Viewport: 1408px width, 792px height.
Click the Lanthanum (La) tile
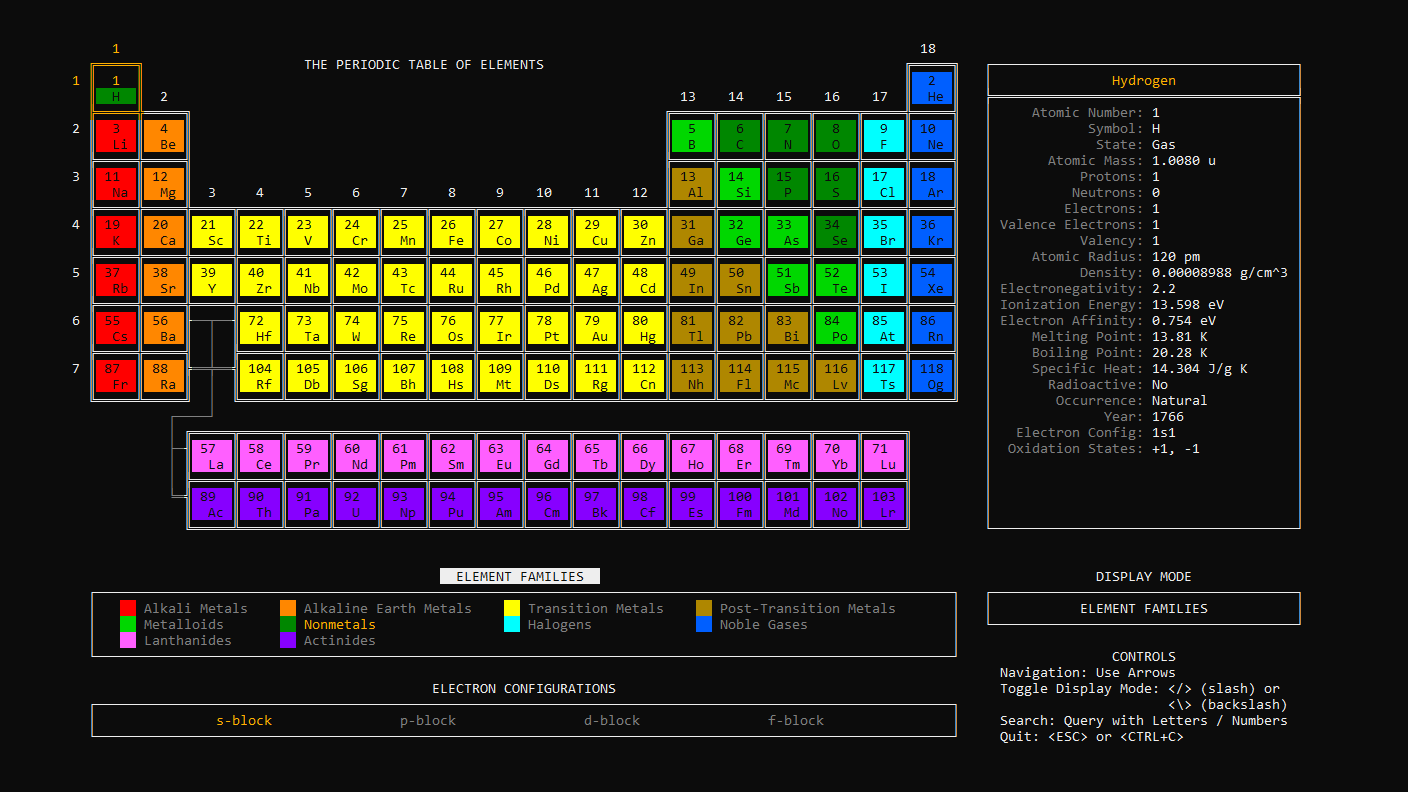click(211, 454)
